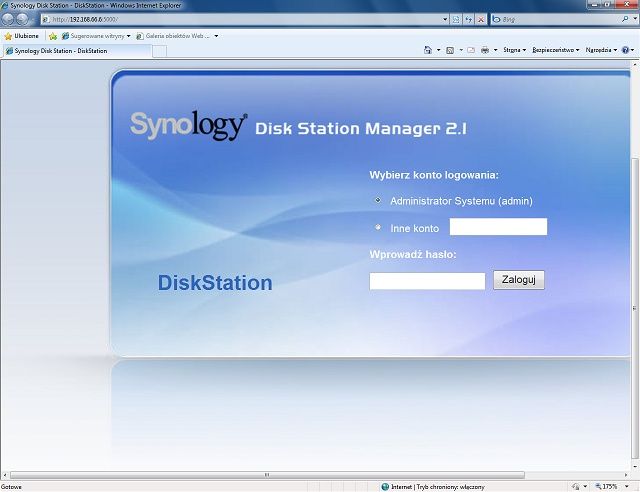Click the read mail icon in command bar

tap(471, 50)
